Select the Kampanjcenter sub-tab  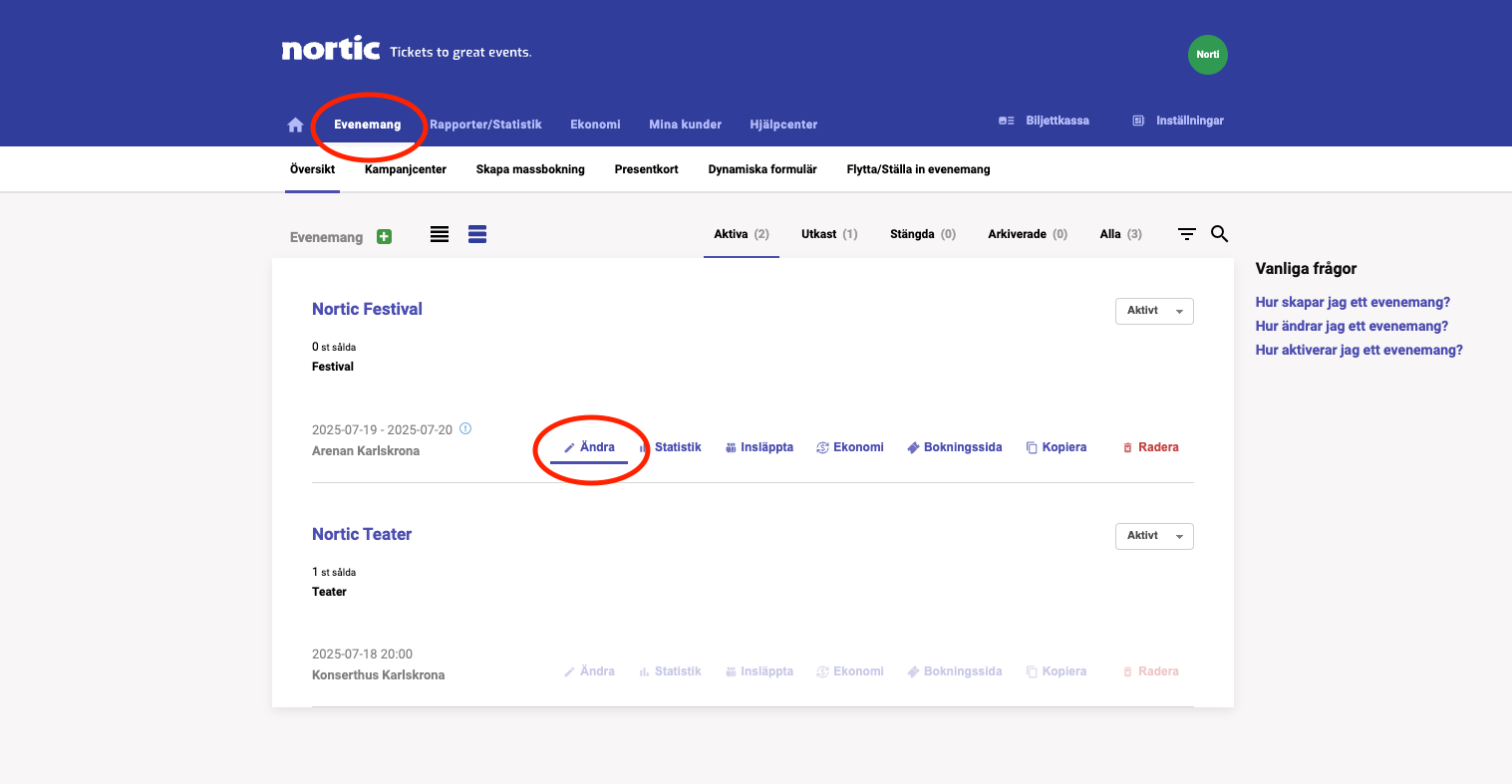[x=406, y=169]
